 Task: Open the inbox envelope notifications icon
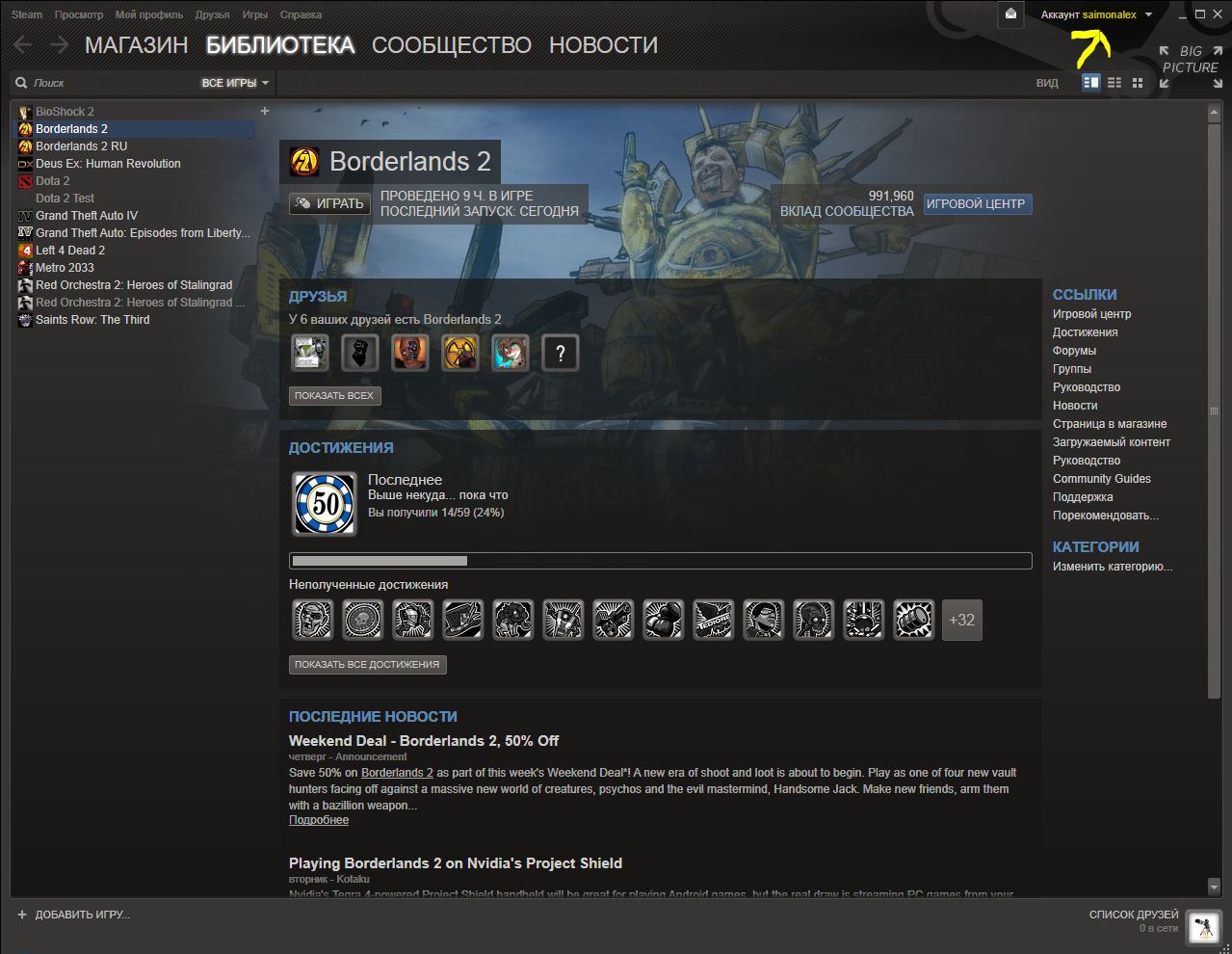(x=1010, y=14)
